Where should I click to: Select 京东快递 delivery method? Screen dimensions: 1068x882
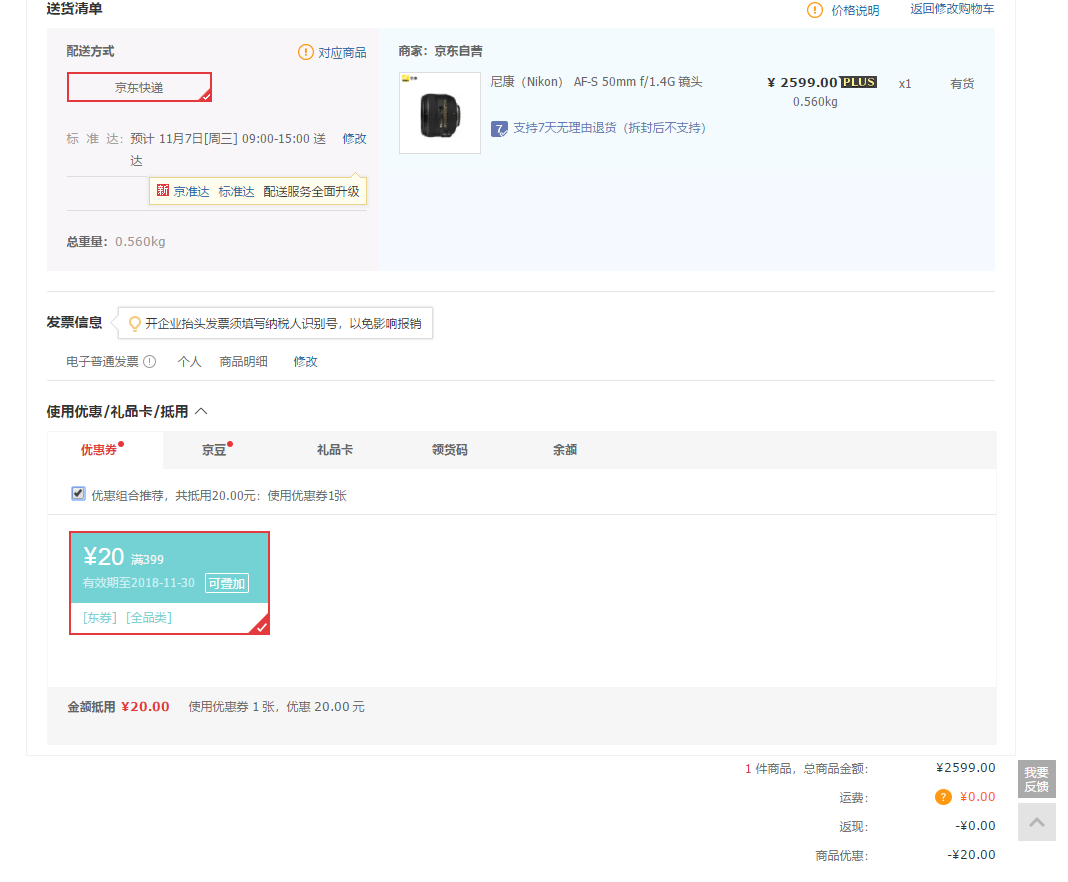tap(139, 87)
